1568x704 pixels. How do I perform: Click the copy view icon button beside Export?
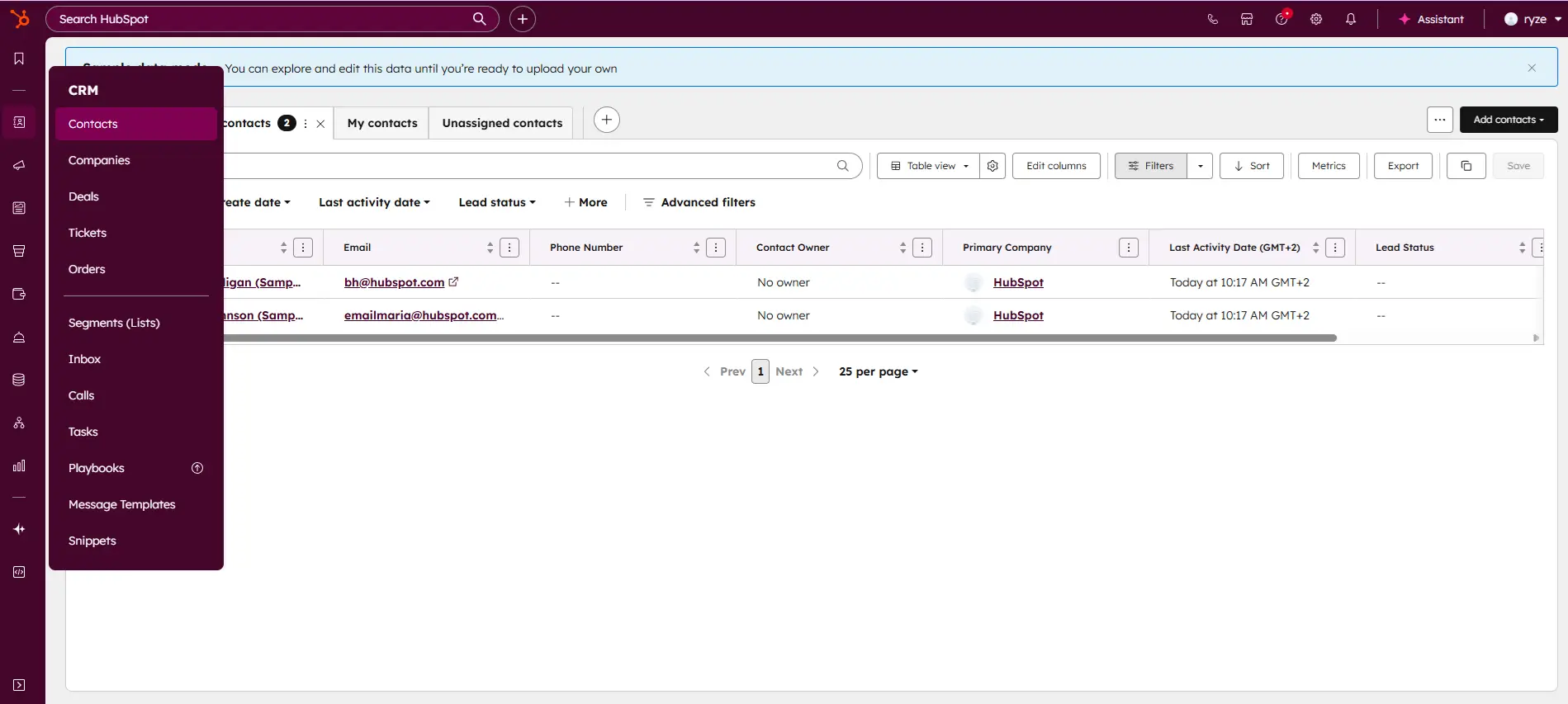[x=1466, y=166]
